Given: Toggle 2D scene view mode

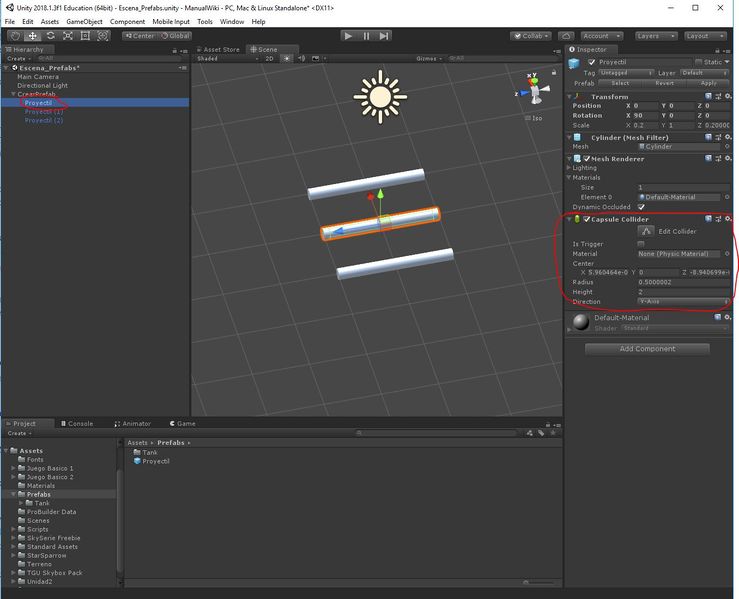Looking at the screenshot, I should pyautogui.click(x=269, y=58).
